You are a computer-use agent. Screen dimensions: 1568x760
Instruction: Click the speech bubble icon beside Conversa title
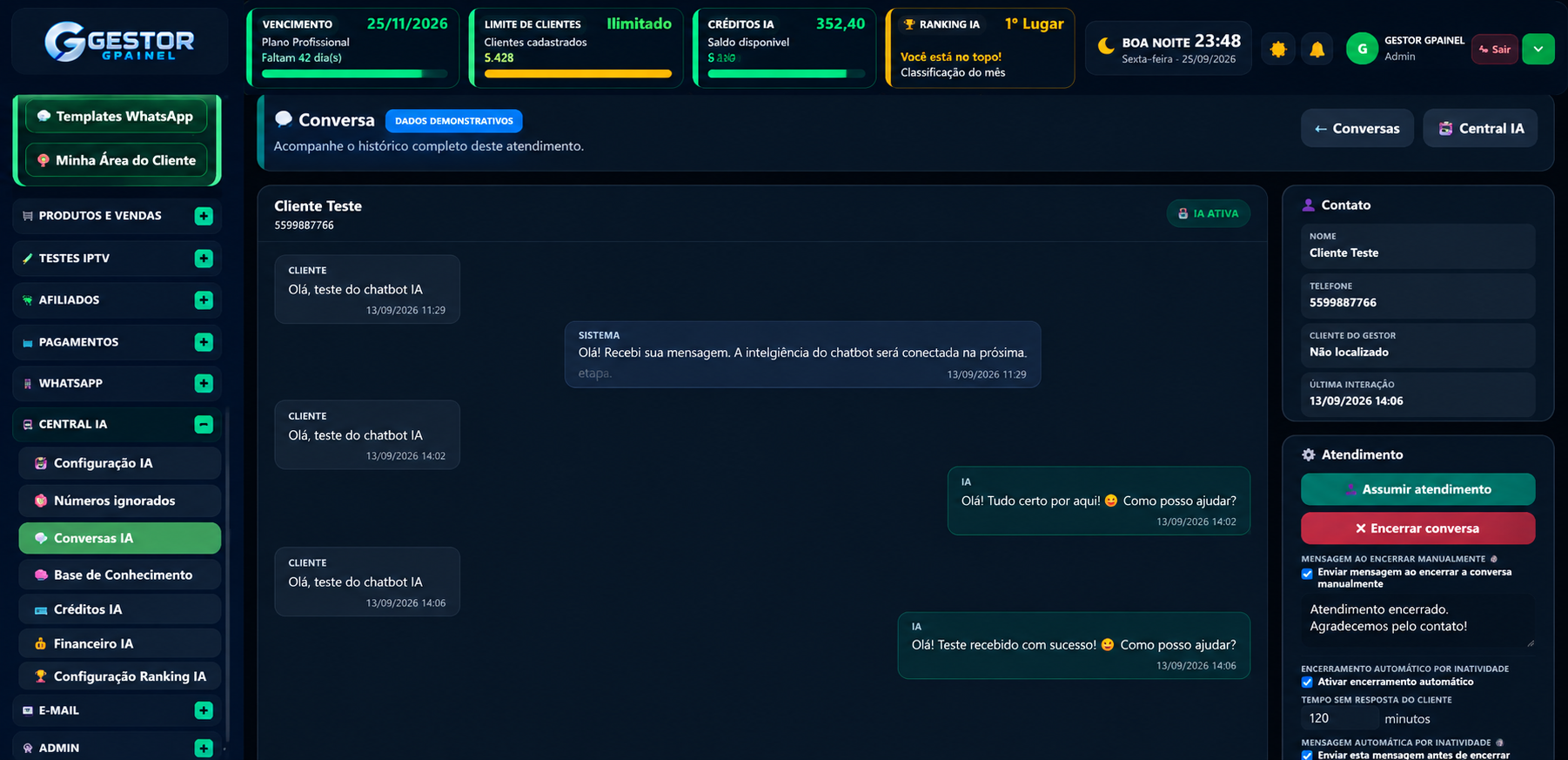pyautogui.click(x=283, y=119)
